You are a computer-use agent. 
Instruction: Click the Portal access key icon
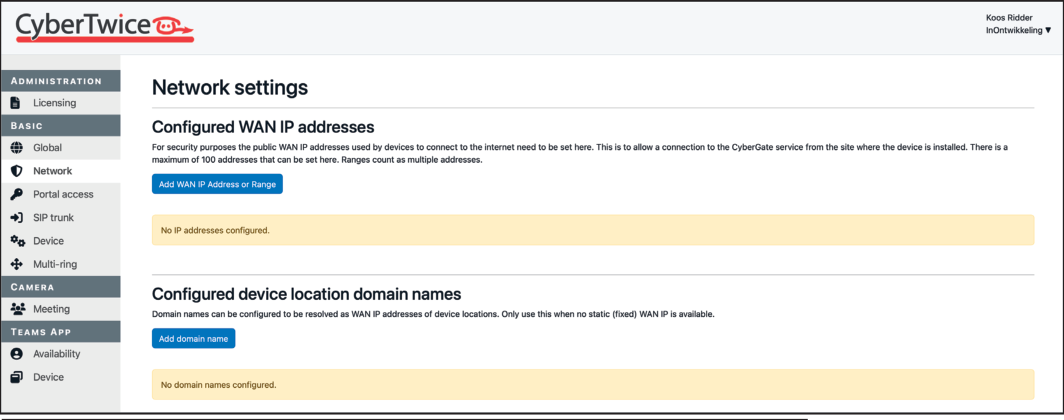point(17,194)
